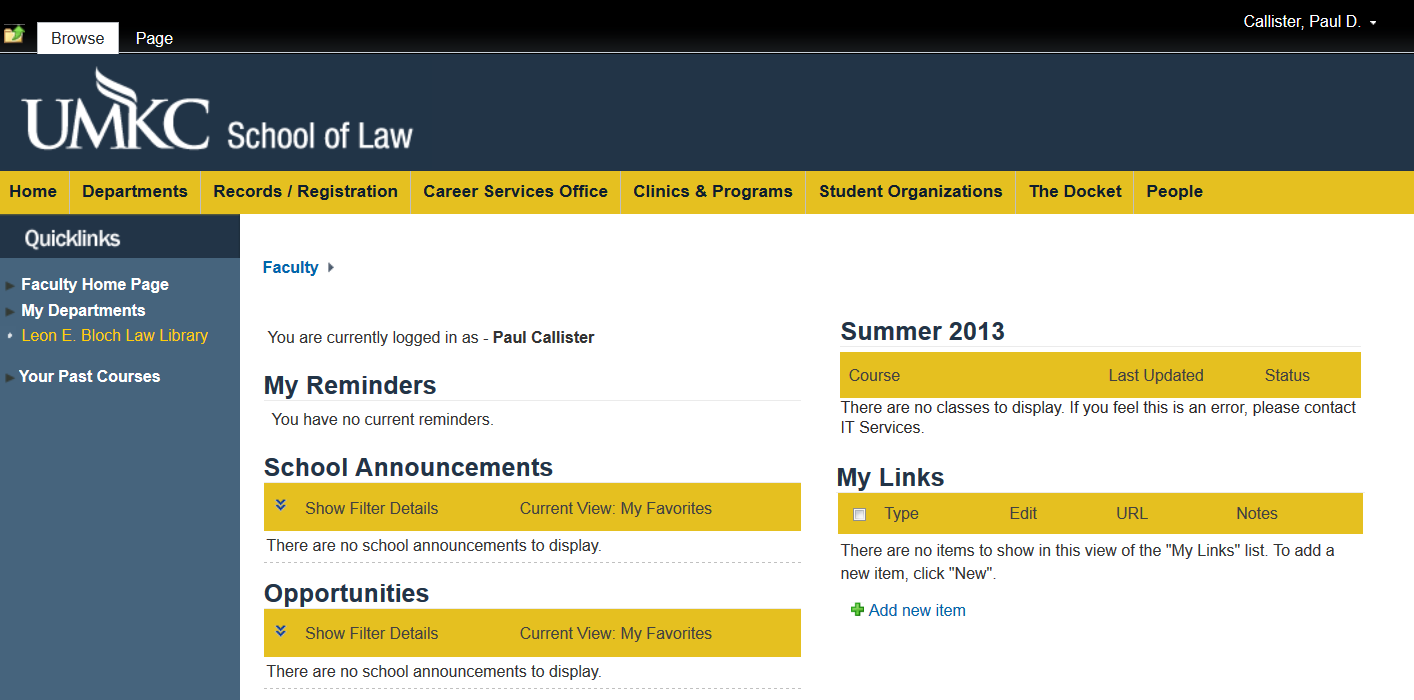
Task: Open the Departments menu item
Action: [x=135, y=192]
